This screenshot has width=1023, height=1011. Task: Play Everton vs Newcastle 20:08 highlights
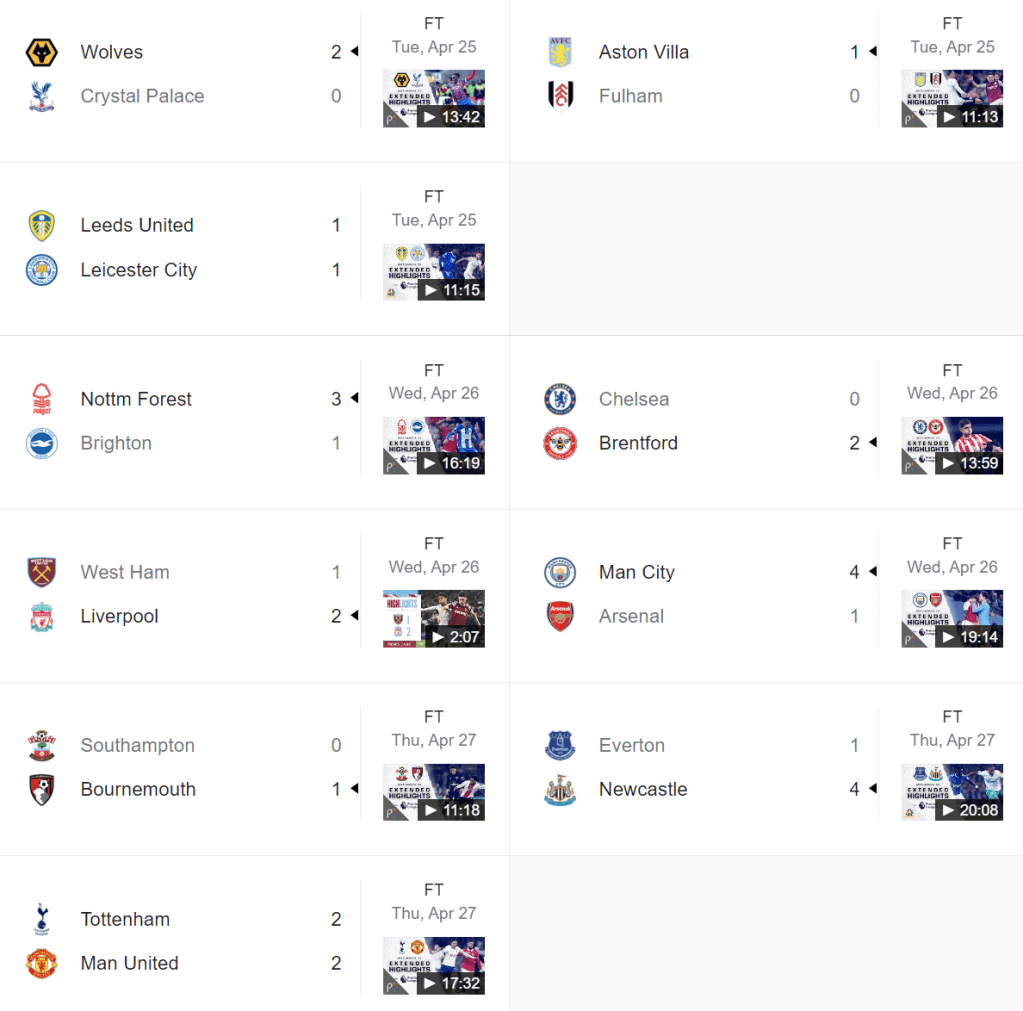(952, 792)
